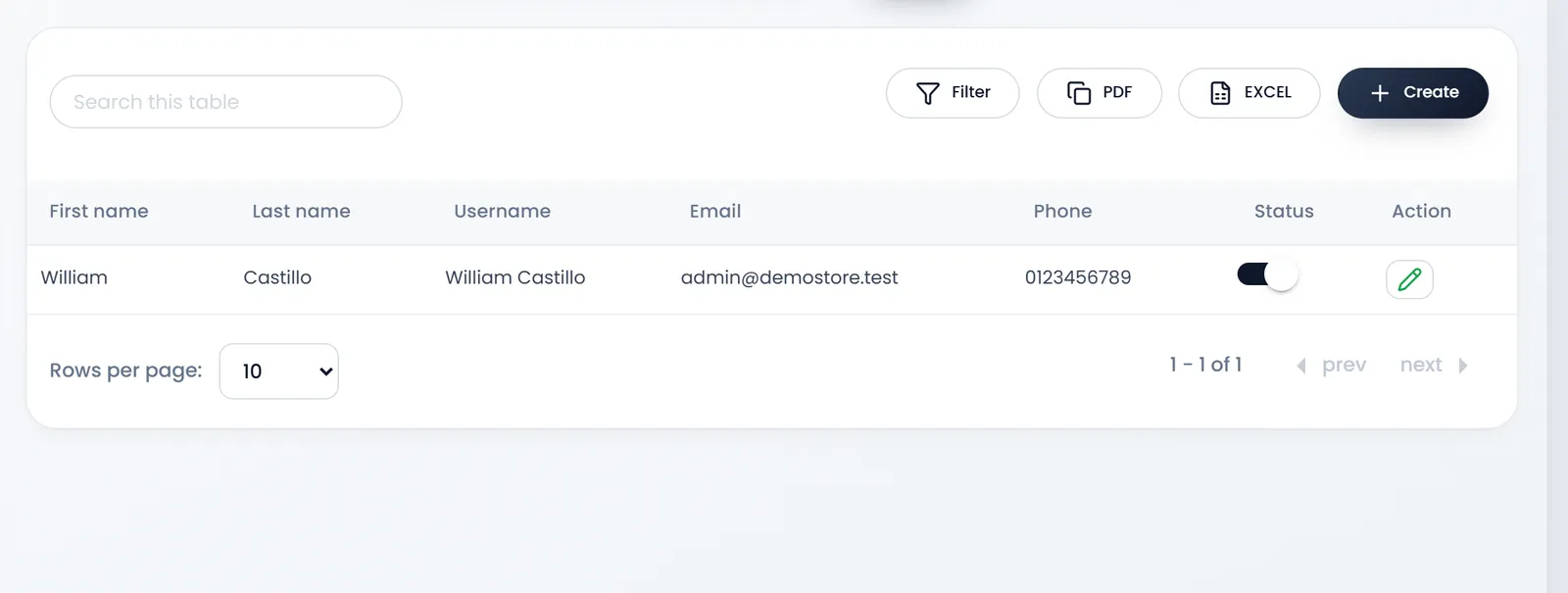Toggle William Castillo's status switch off
Image resolution: width=1568 pixels, height=593 pixels.
1267,274
